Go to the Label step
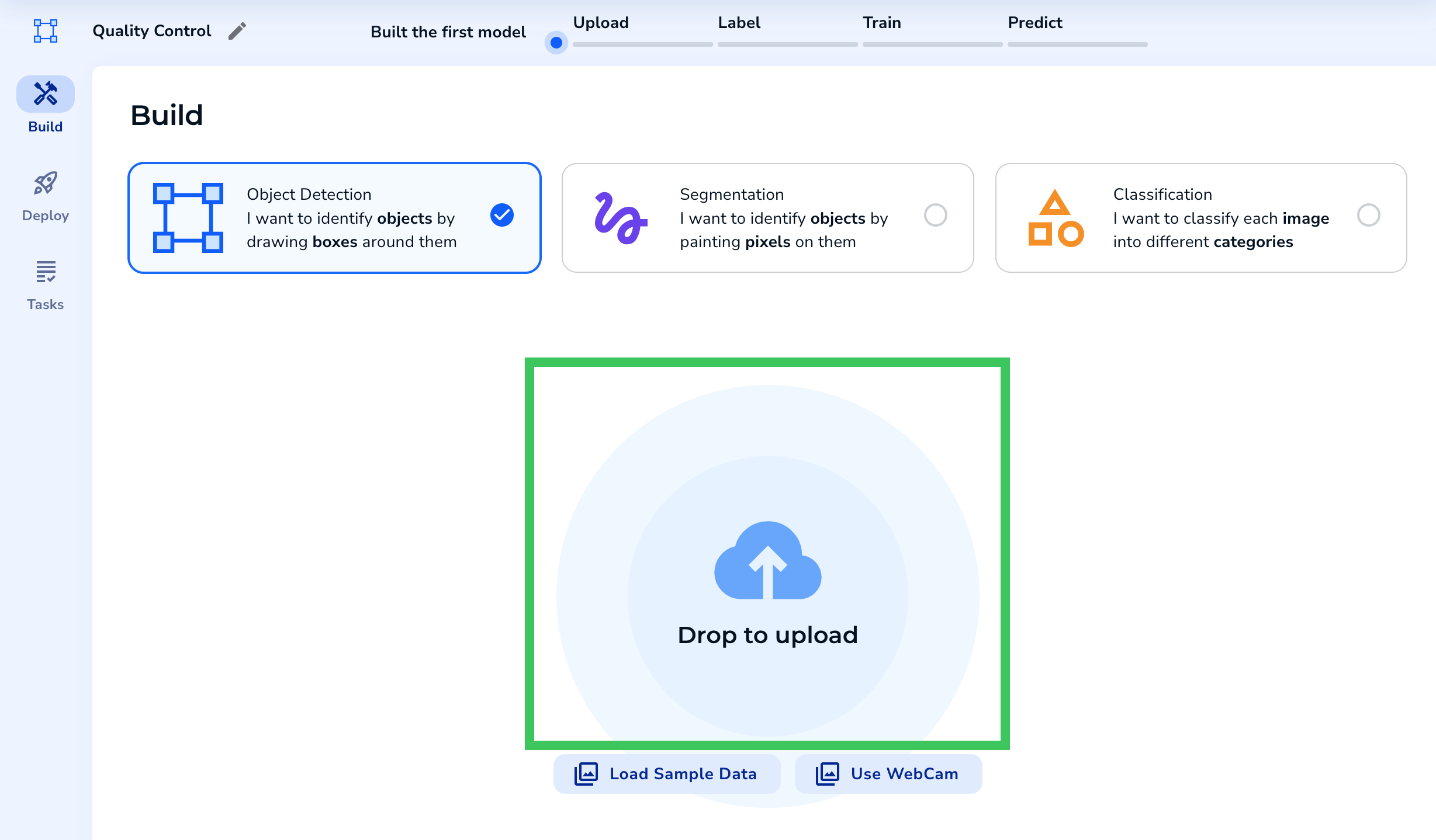This screenshot has width=1436, height=840. (739, 23)
